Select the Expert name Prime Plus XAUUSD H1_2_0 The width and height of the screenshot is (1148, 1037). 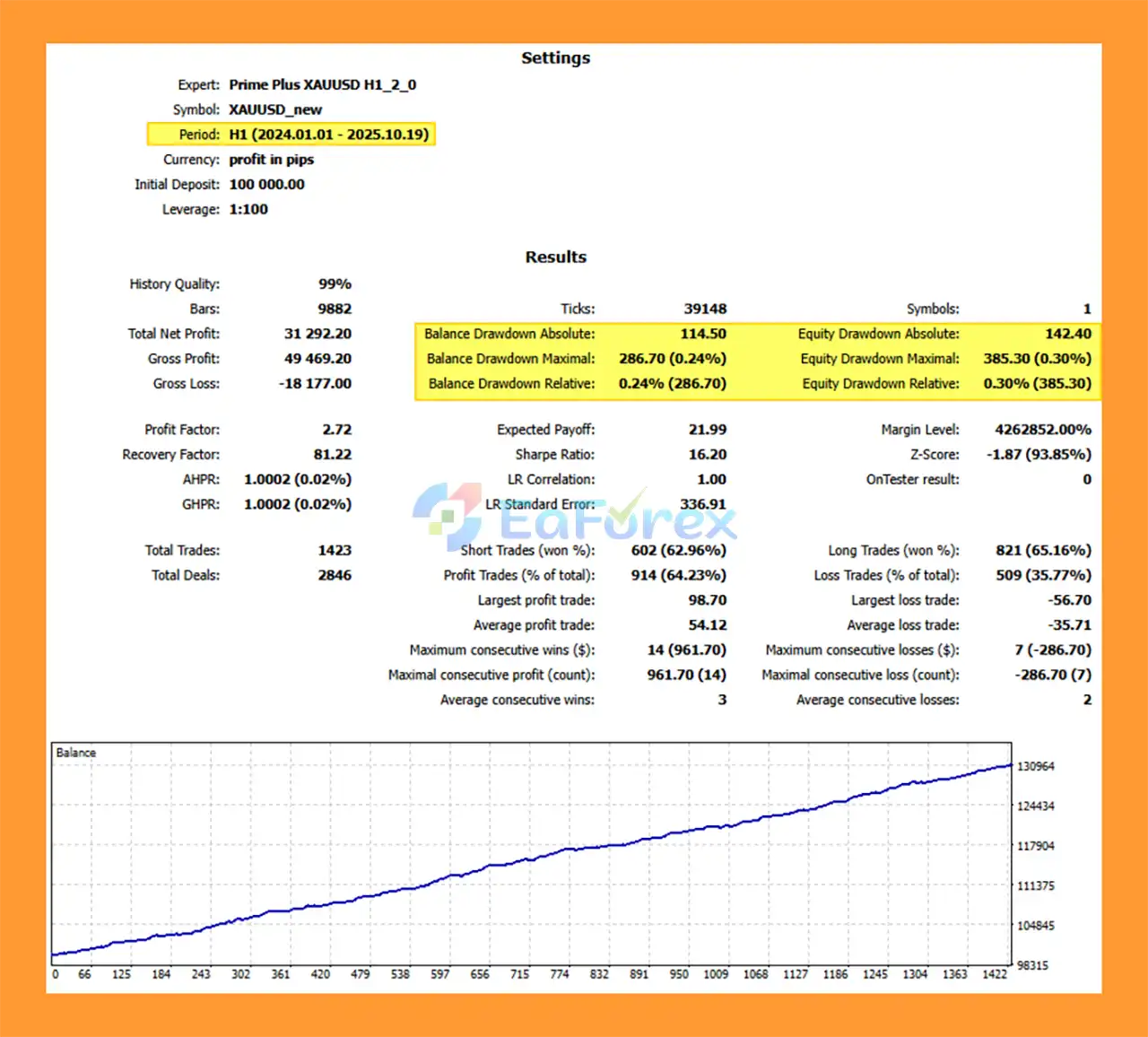[x=322, y=85]
